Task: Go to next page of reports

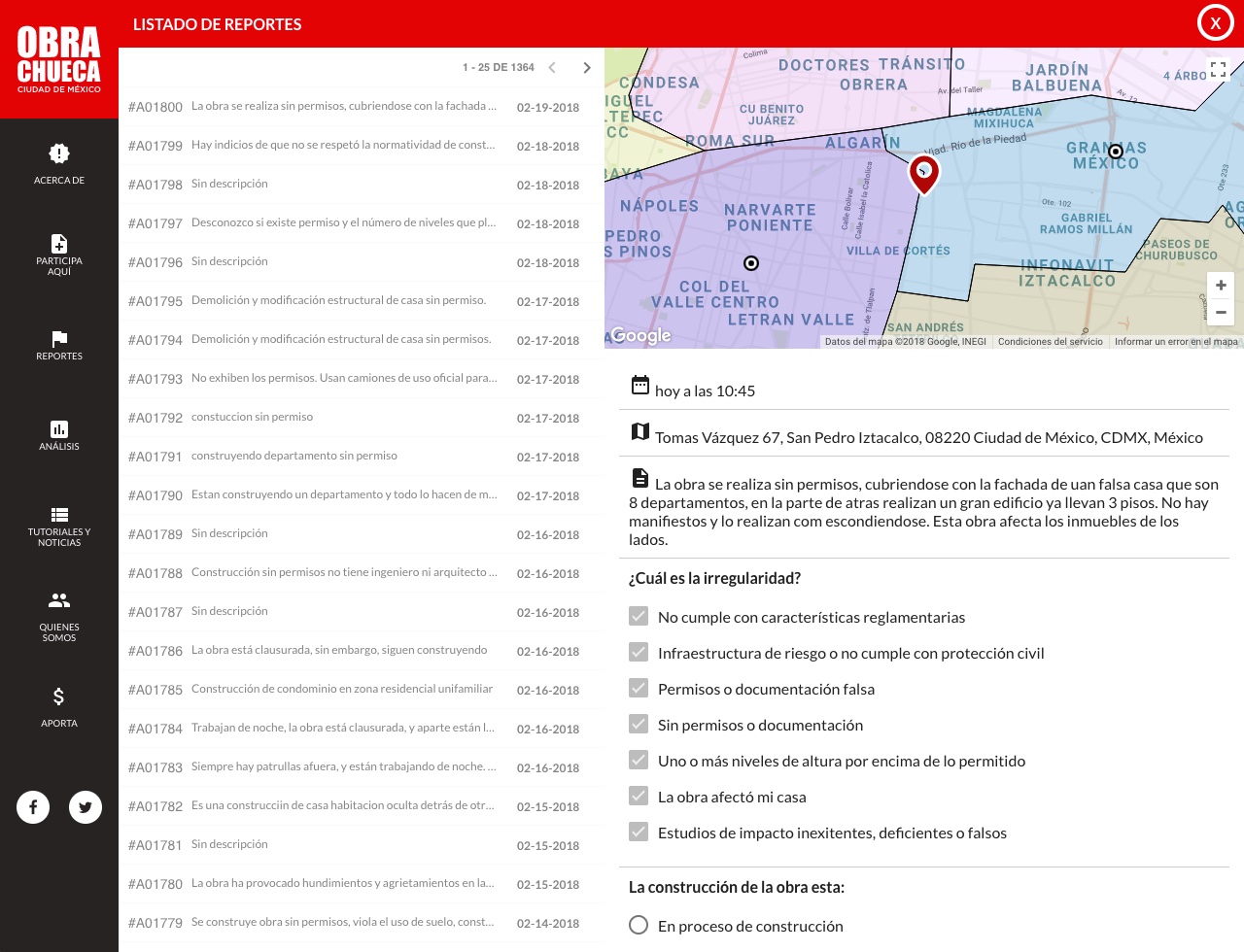Action: click(586, 67)
